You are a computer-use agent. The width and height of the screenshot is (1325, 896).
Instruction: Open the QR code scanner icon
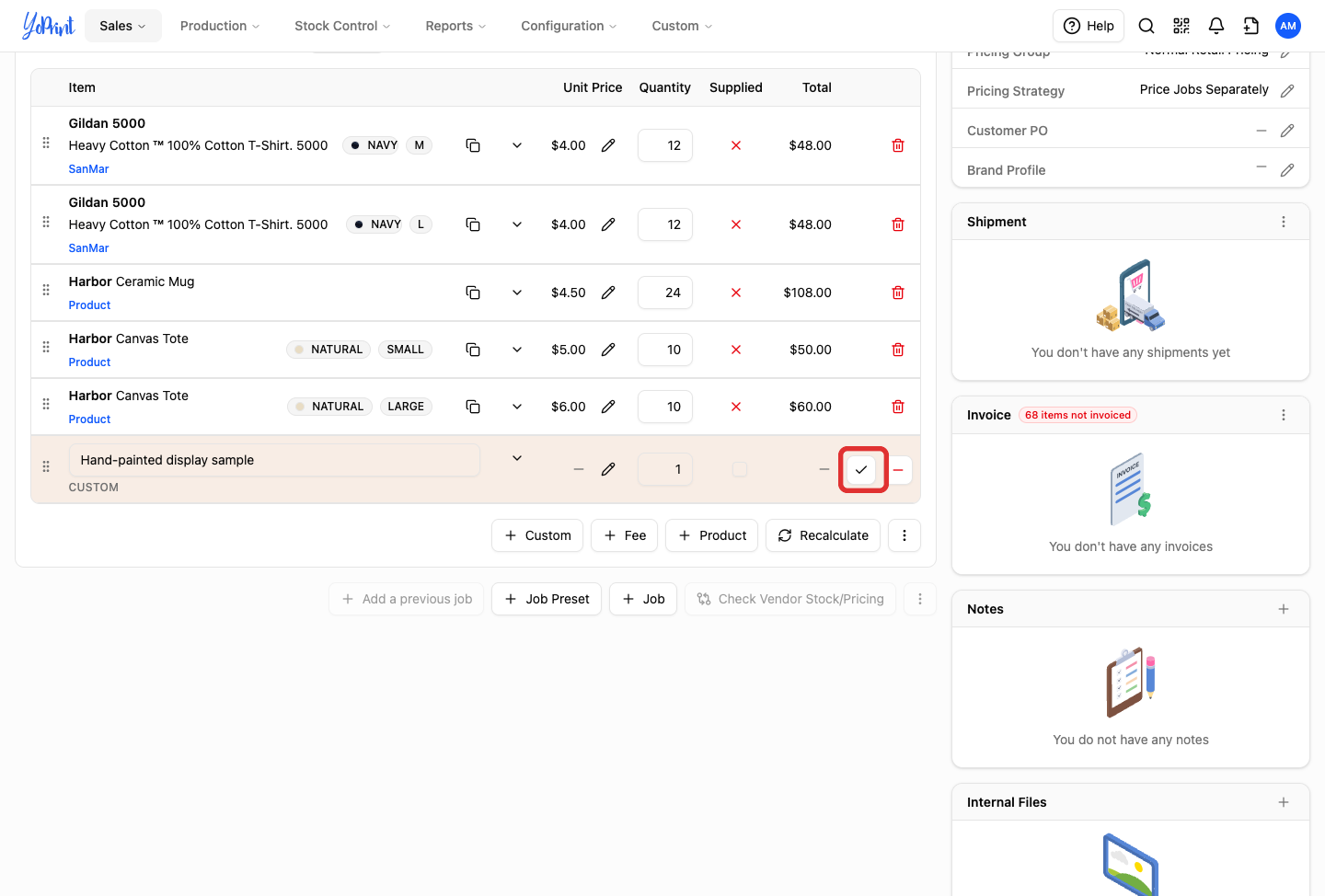pos(1181,26)
